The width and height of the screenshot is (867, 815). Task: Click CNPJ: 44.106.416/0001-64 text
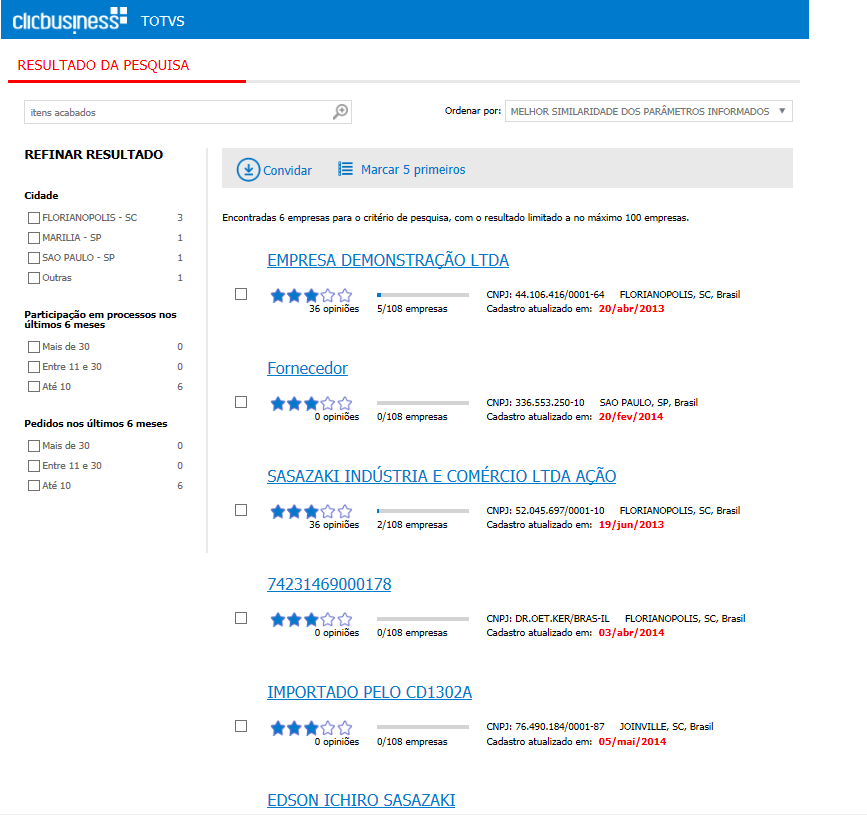click(545, 295)
